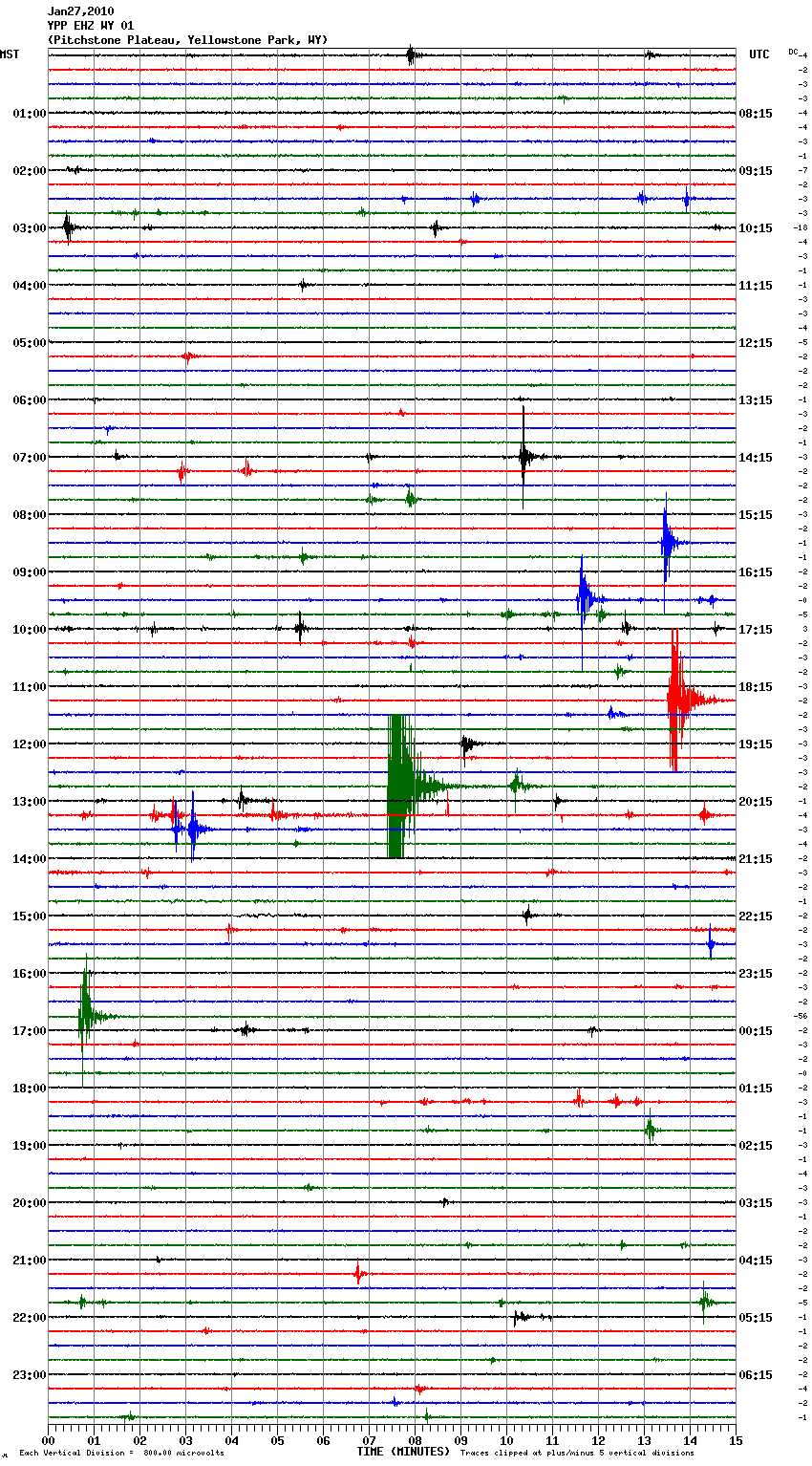Click the 22:15 UTC time label
Viewport: 812px width, 1466px height.
point(756,916)
